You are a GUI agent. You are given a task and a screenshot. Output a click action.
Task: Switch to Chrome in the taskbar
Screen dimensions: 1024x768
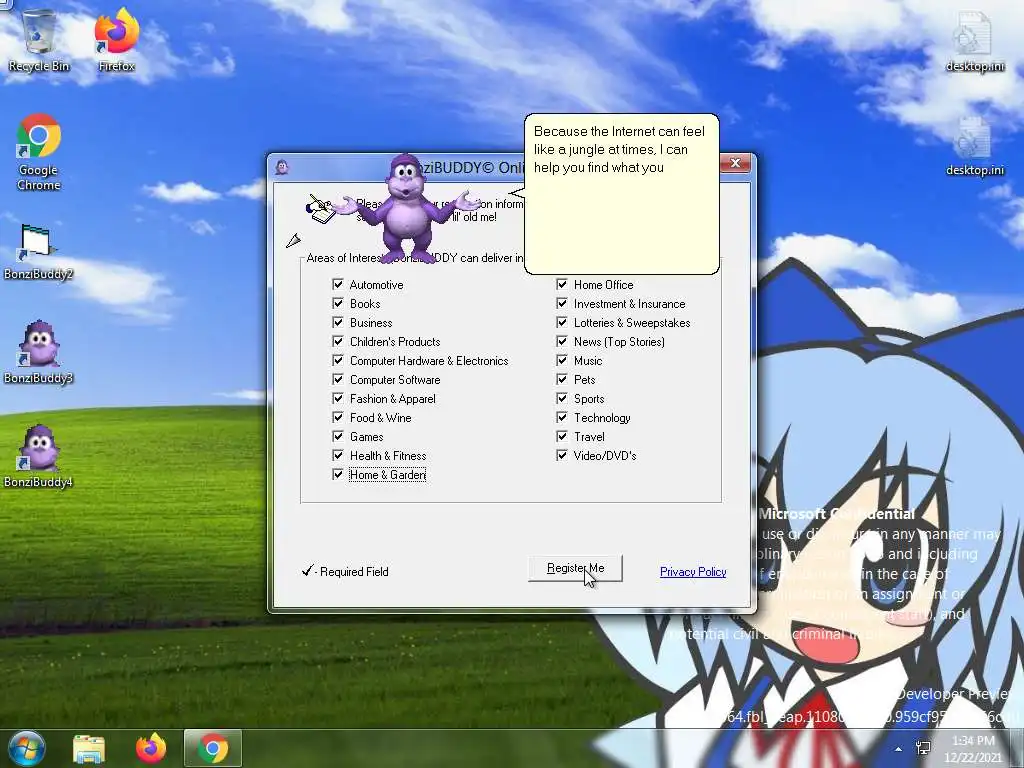coord(213,748)
